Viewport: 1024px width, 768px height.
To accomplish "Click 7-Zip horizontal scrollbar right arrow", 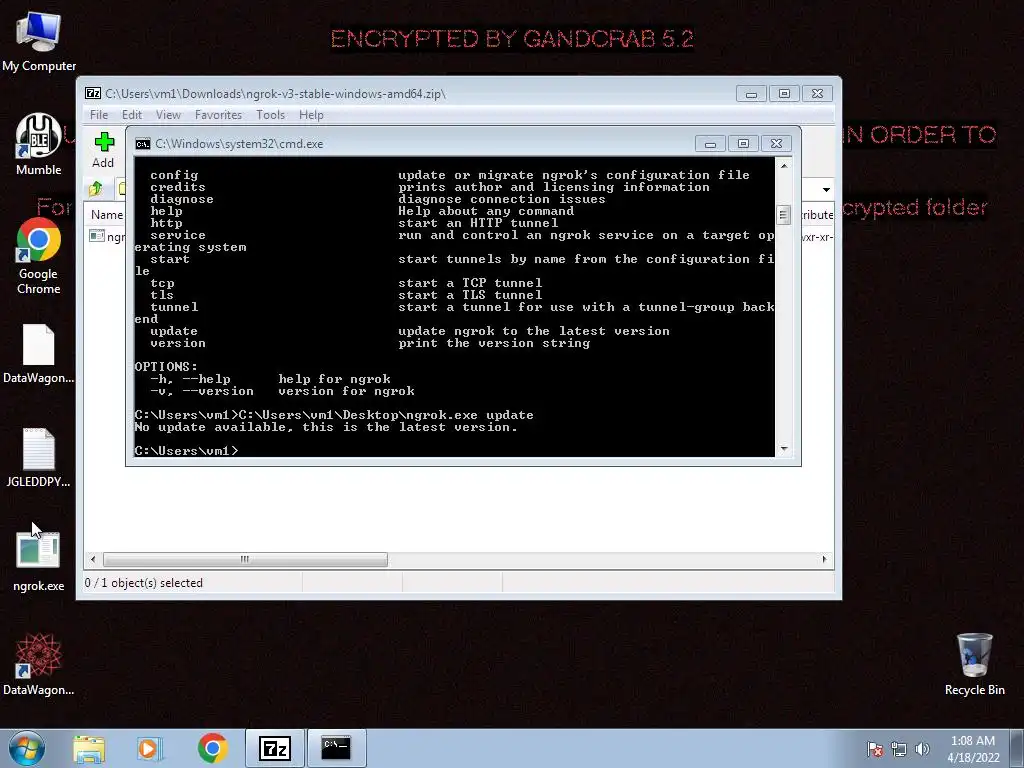I will (x=824, y=560).
